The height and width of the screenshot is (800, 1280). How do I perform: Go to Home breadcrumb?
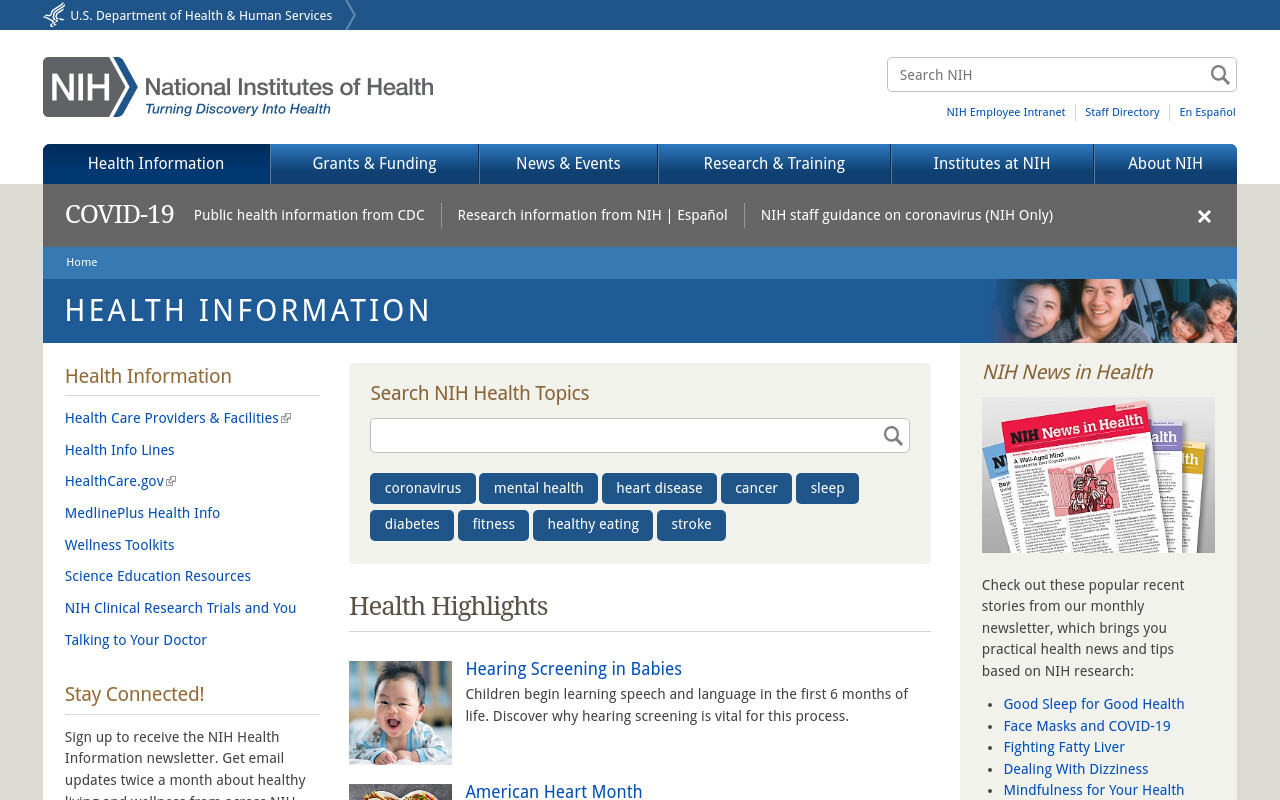click(82, 262)
